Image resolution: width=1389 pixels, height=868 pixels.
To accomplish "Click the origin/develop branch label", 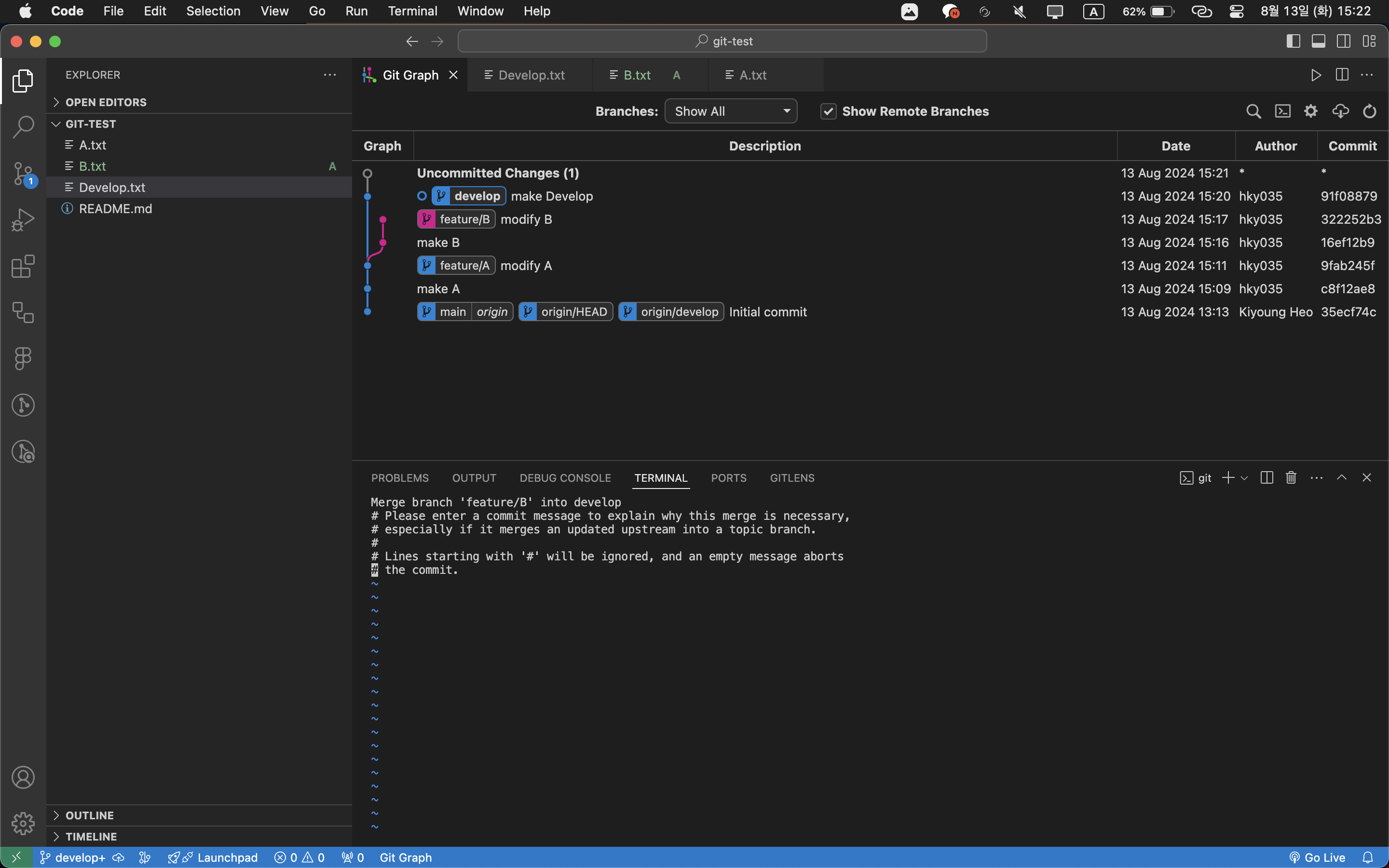I will 671,312.
